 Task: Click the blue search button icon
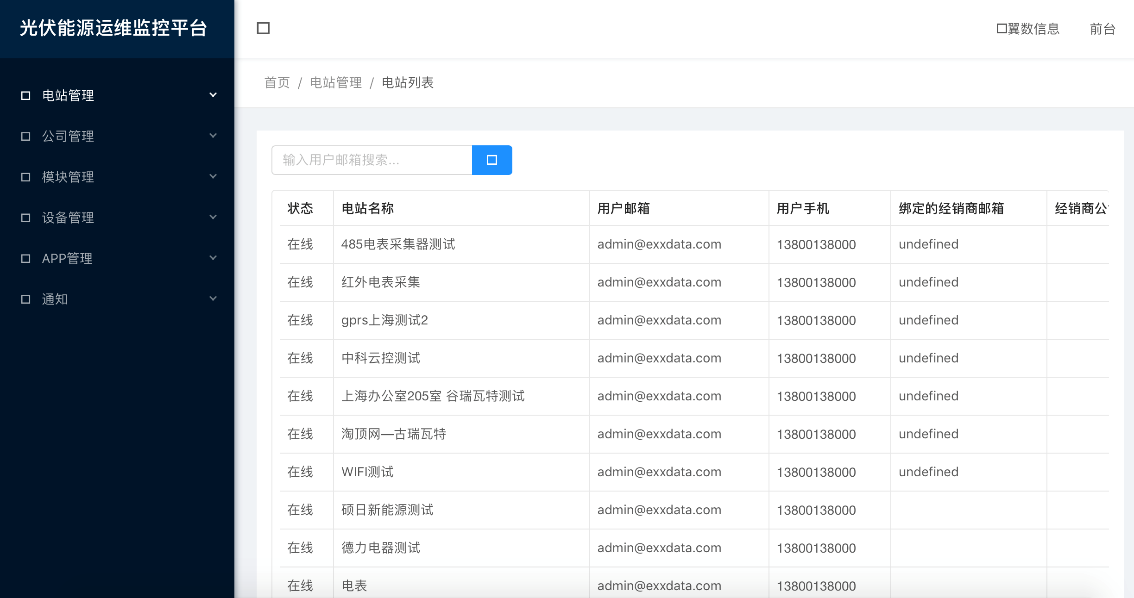(491, 160)
